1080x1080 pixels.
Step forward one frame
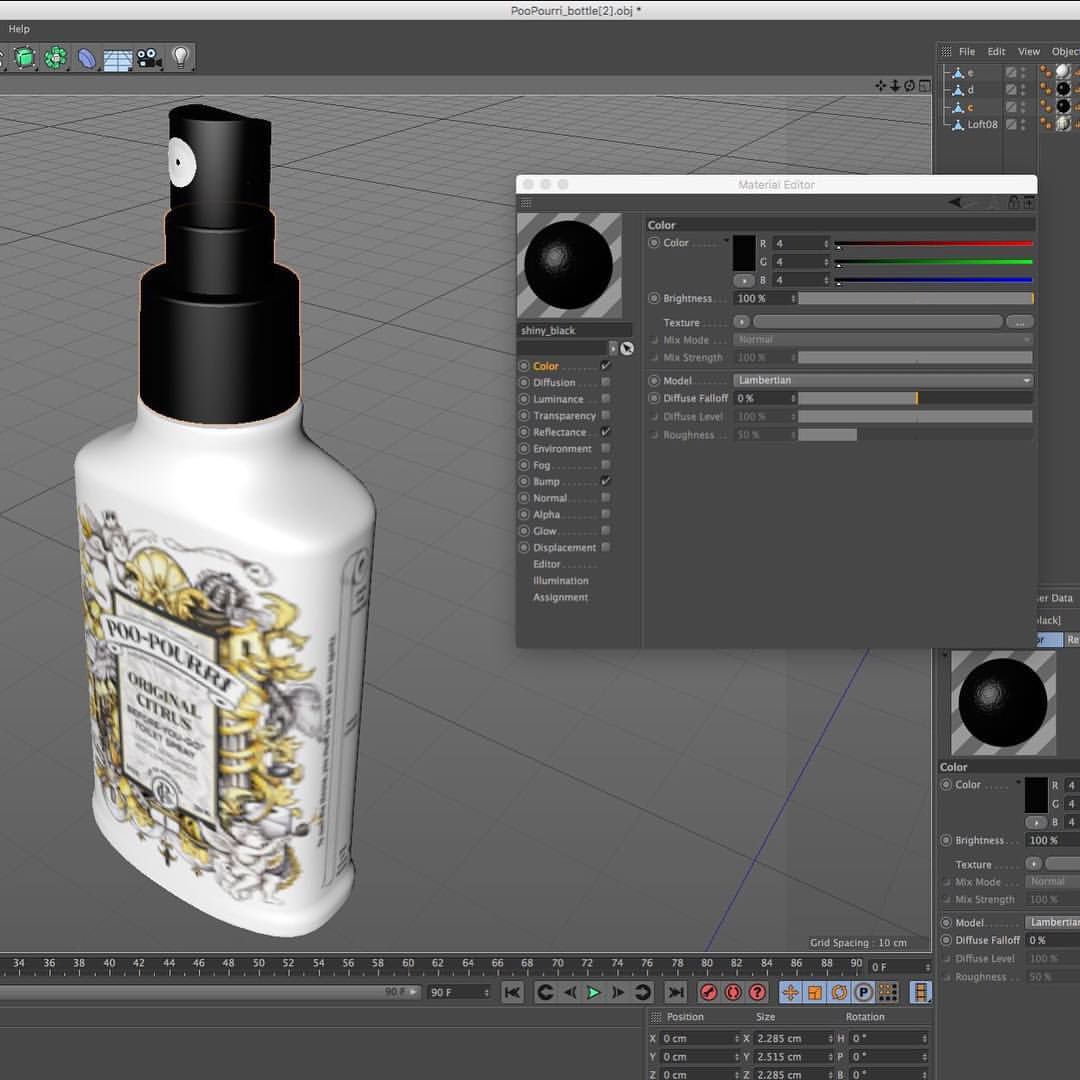point(618,992)
